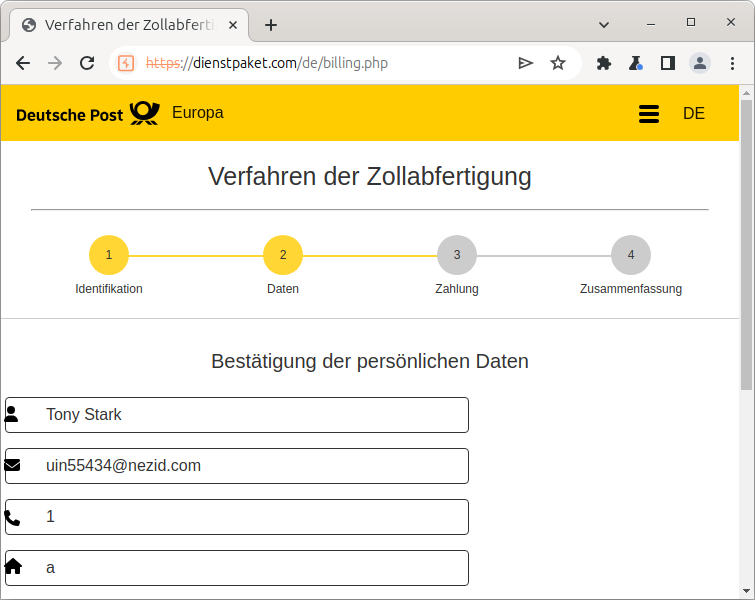This screenshot has width=755, height=600.
Task: Select step 4 Zusammenfassung circle
Action: (x=631, y=255)
